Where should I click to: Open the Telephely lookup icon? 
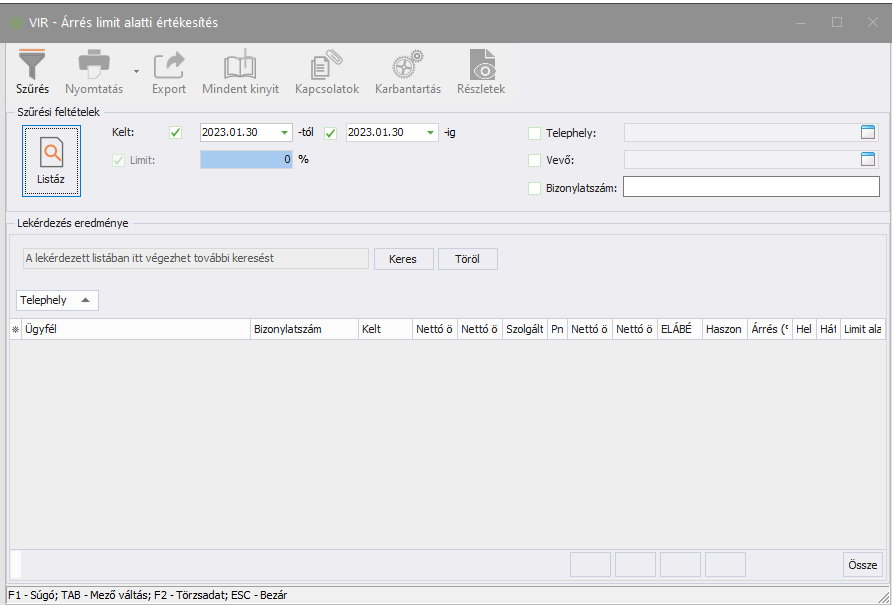868,132
